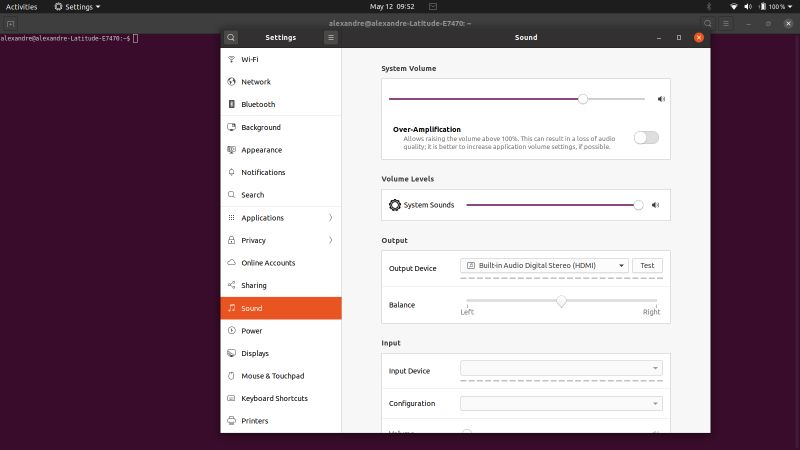Screen dimensions: 800x450
Task: Click the volume indicator in top bar
Action: pos(748,7)
